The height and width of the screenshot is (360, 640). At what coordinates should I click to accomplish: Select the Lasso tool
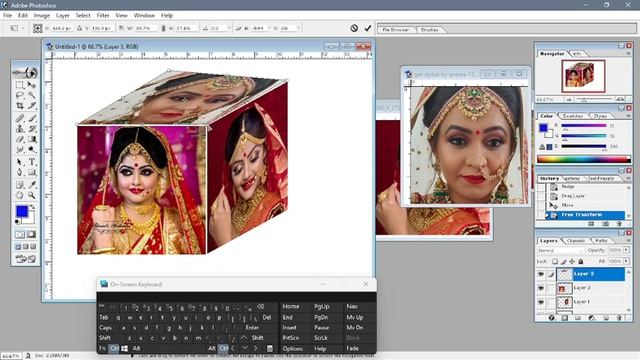[20, 95]
